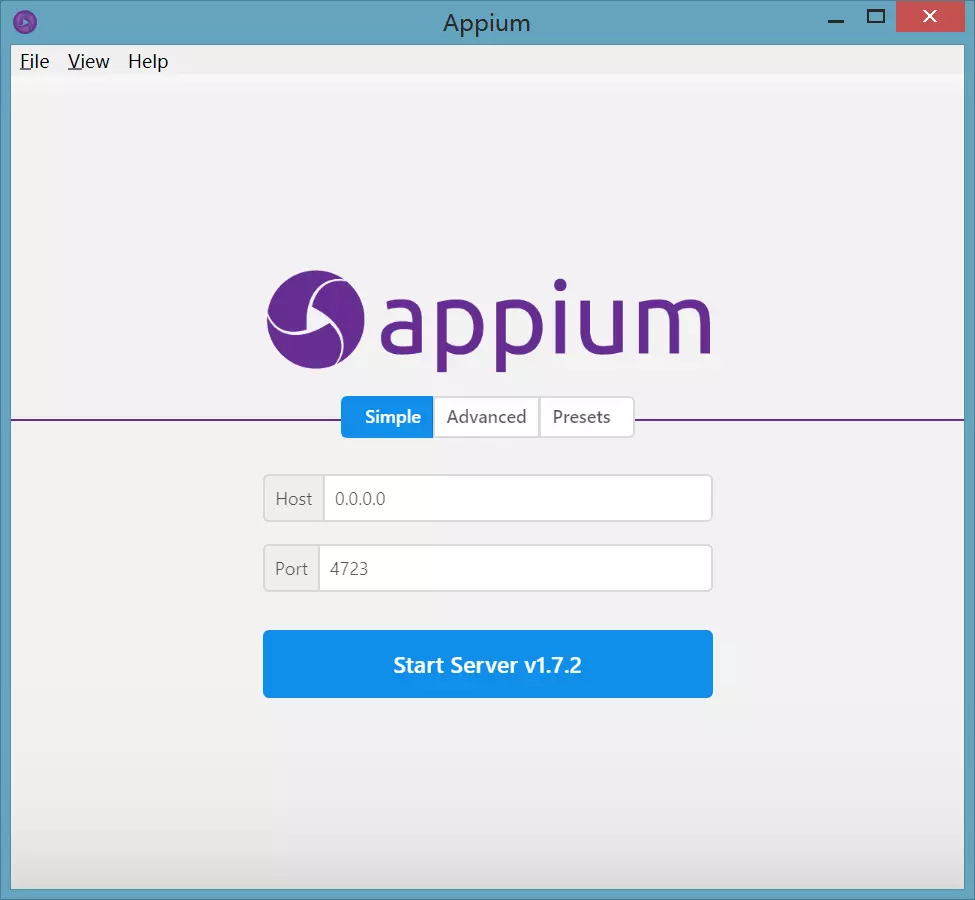975x900 pixels.
Task: Click the Port input field
Action: (x=515, y=568)
